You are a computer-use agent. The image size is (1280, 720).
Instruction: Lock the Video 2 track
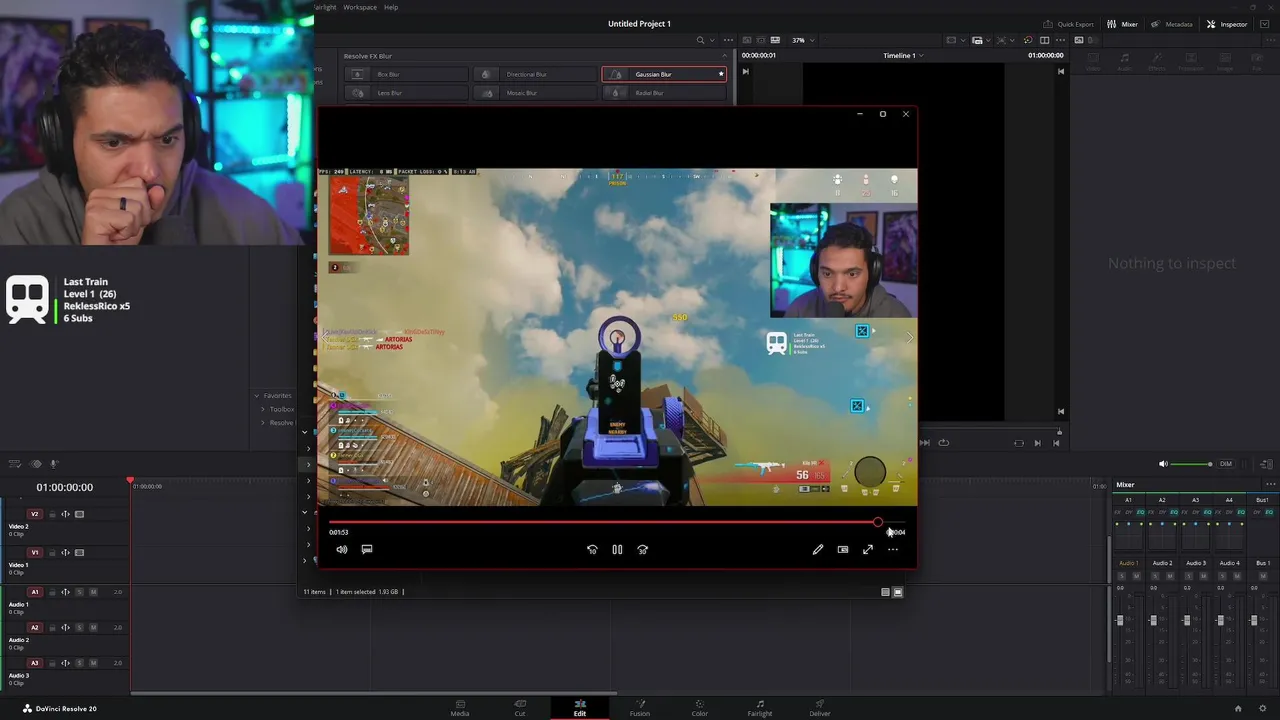tap(52, 514)
